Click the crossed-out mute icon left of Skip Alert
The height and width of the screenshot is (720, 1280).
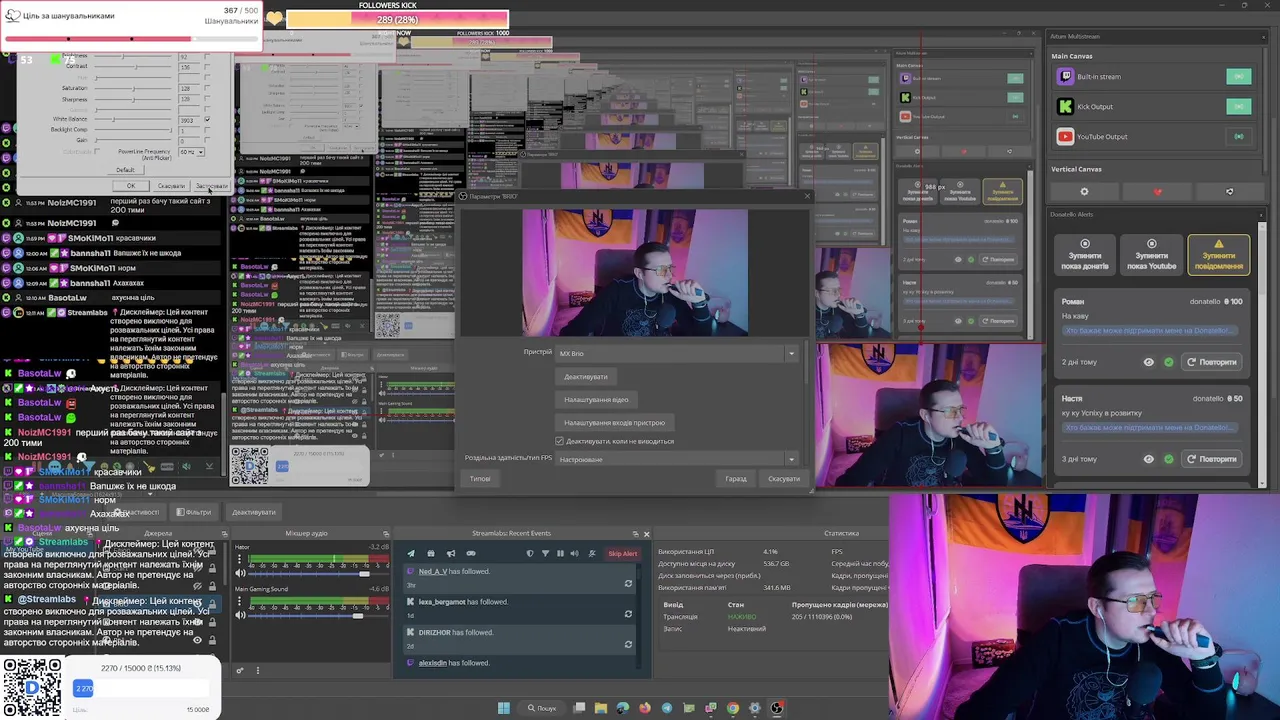tap(592, 553)
